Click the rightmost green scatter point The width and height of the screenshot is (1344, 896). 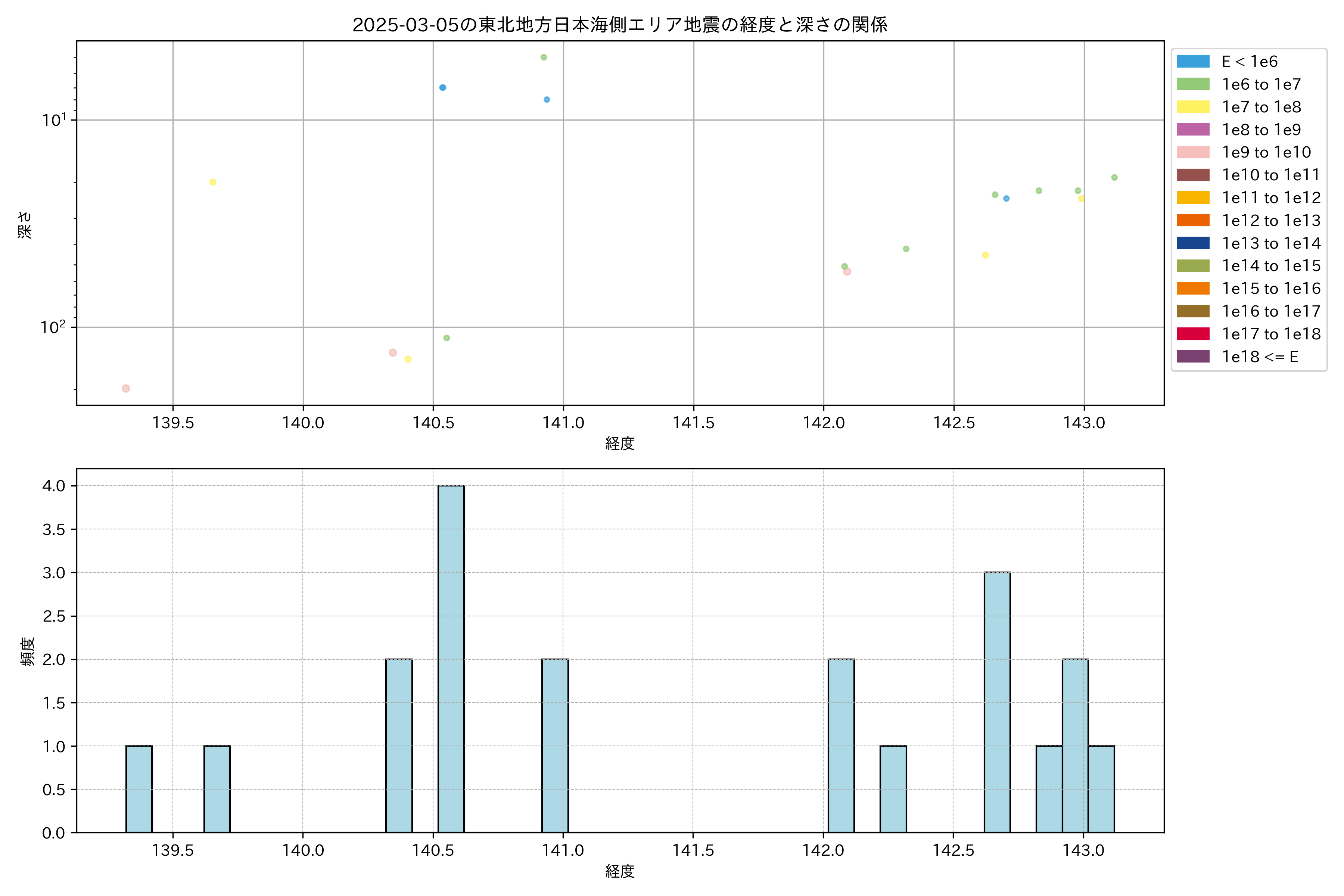(x=1114, y=178)
